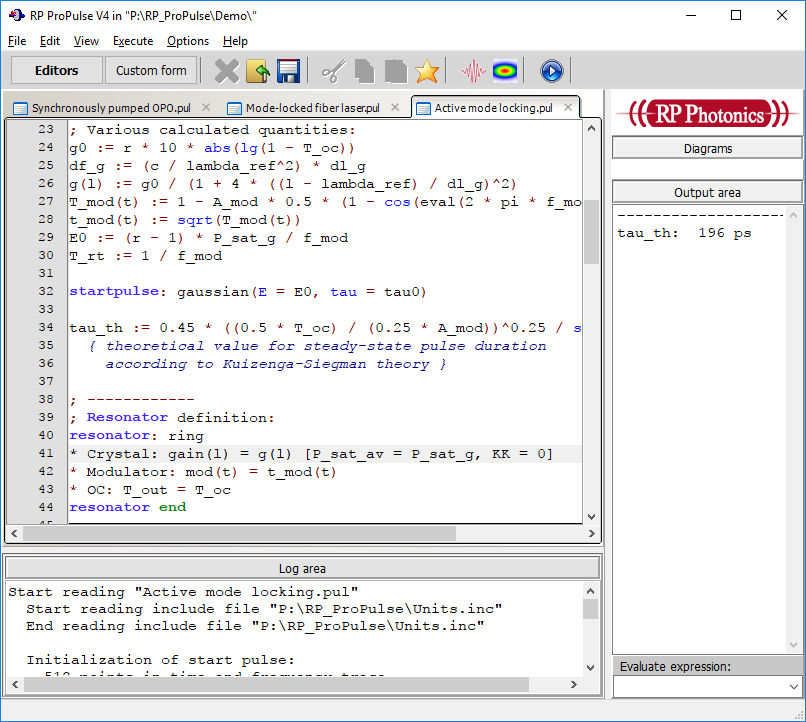Click the log area horizontal scrollbar thumb
Image resolution: width=806 pixels, height=722 pixels.
click(276, 684)
